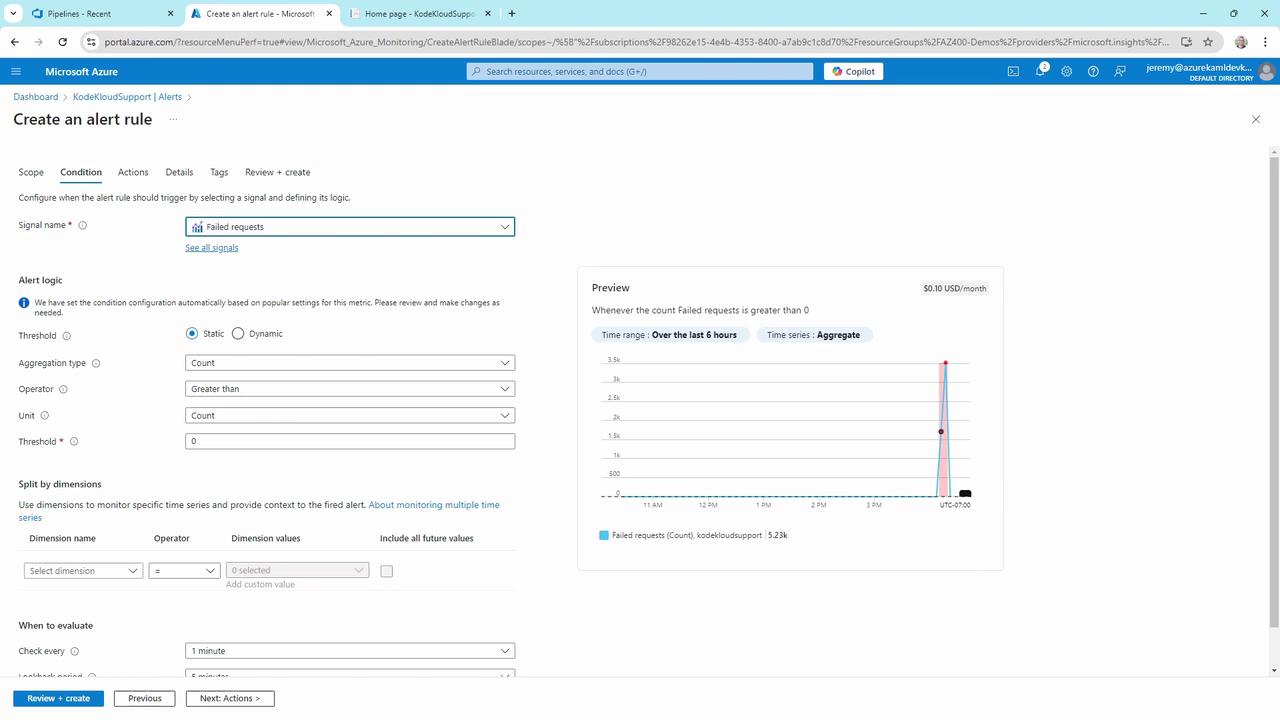1280x720 pixels.
Task: Click the KodeKloudSupport | Alerts breadcrumb
Action: point(128,97)
